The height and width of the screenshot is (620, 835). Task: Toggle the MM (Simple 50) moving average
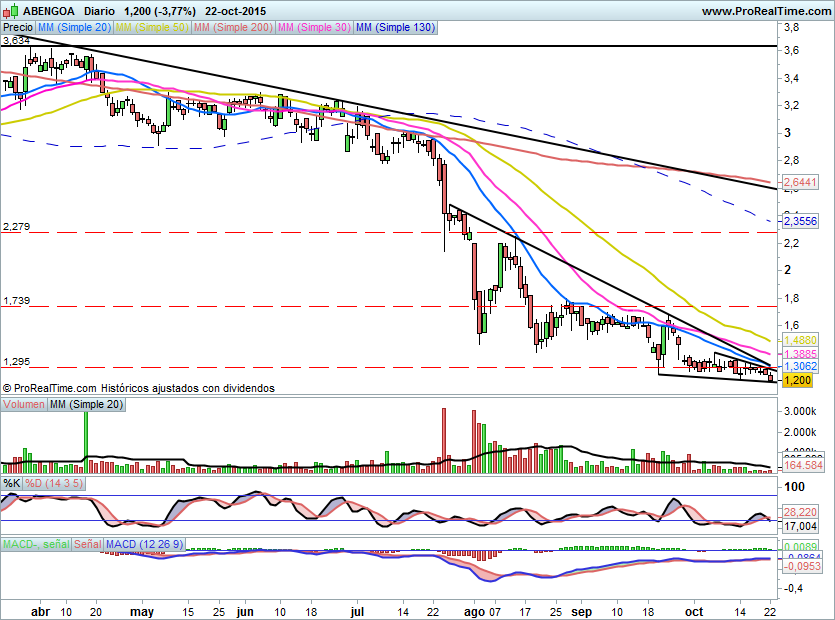[152, 28]
